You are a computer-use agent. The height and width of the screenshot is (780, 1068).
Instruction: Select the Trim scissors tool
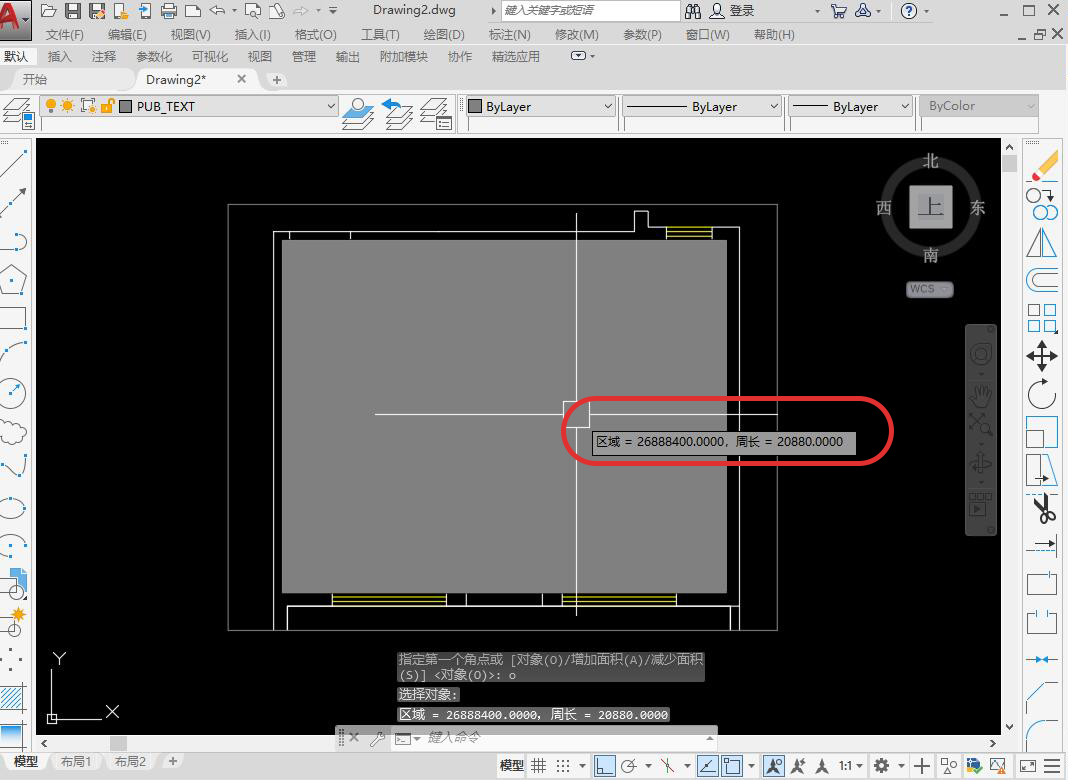coord(1042,508)
